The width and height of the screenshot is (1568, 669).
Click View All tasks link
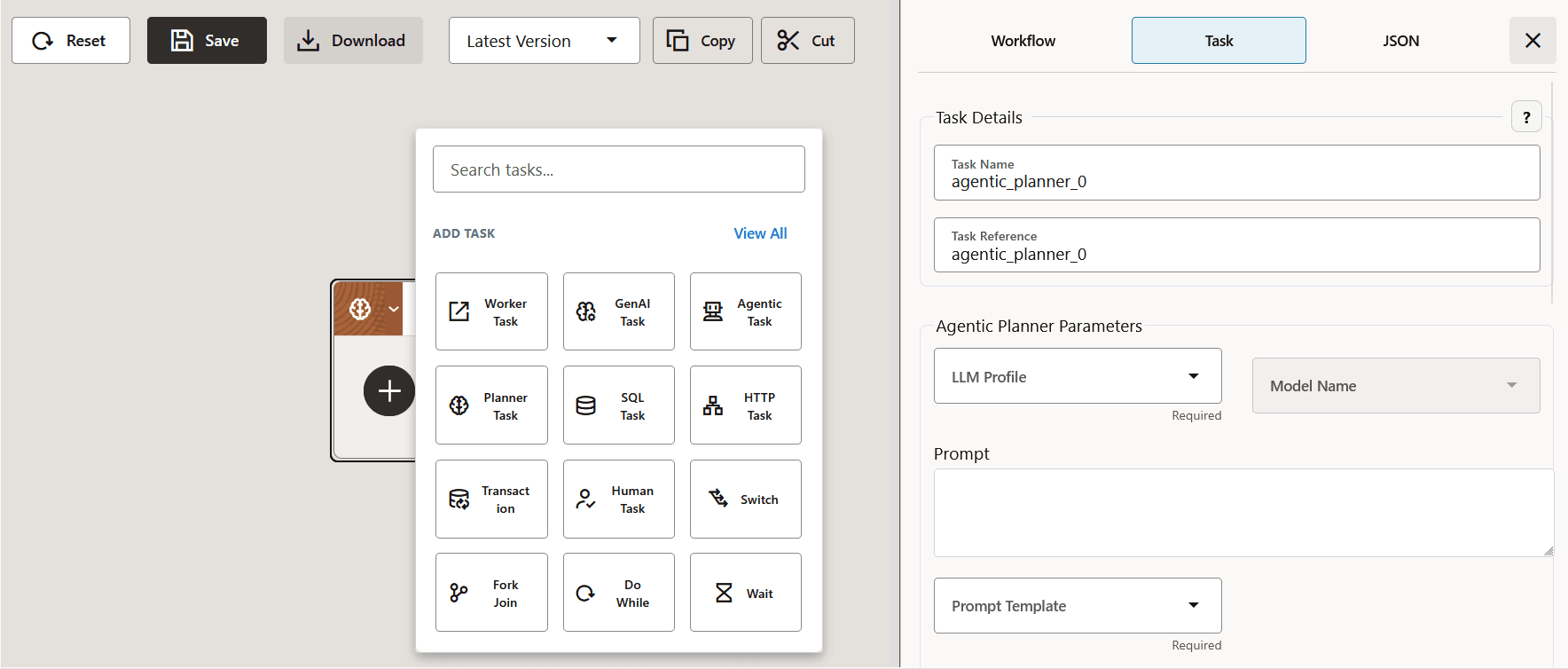pyautogui.click(x=760, y=233)
